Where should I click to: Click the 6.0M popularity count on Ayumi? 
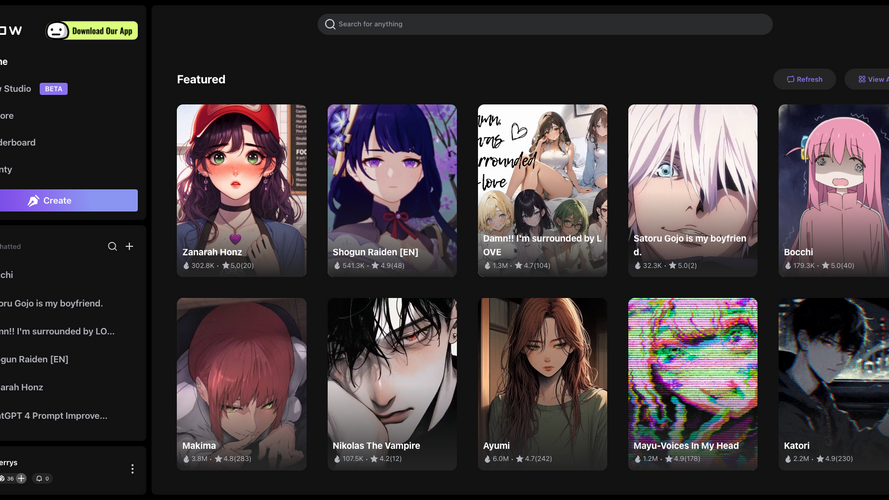pyautogui.click(x=501, y=459)
